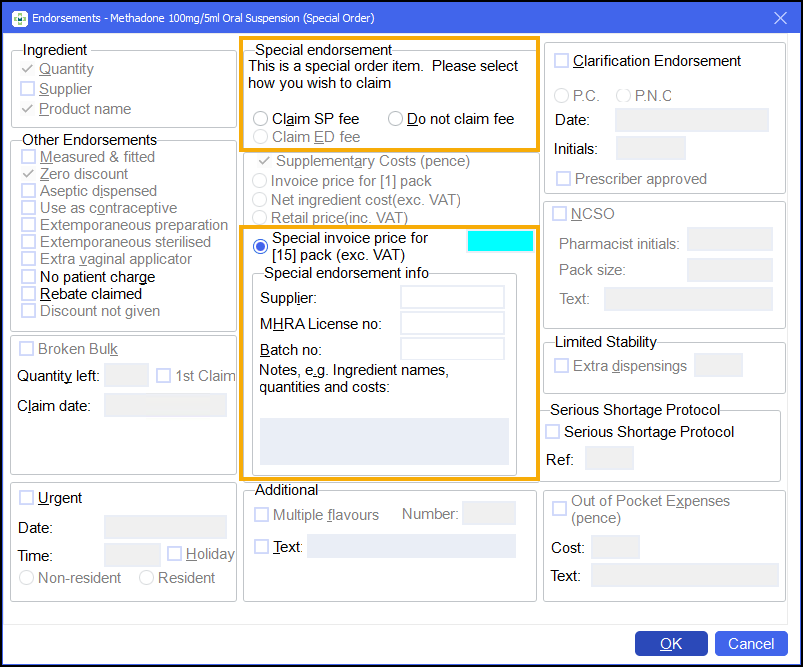Close the Endorsements dialog window
803x667 pixels.
(780, 18)
